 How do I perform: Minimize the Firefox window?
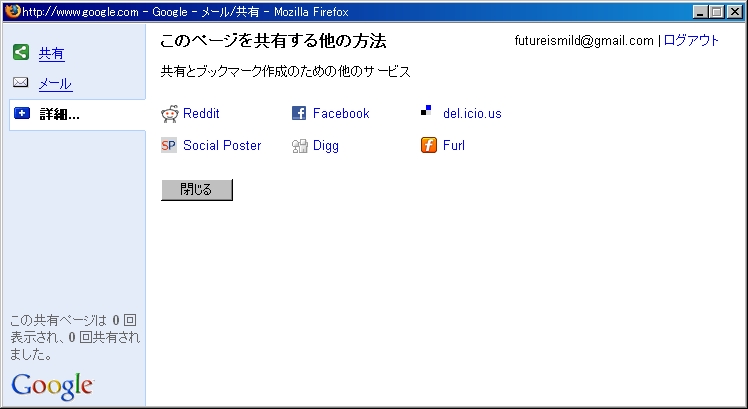click(700, 12)
